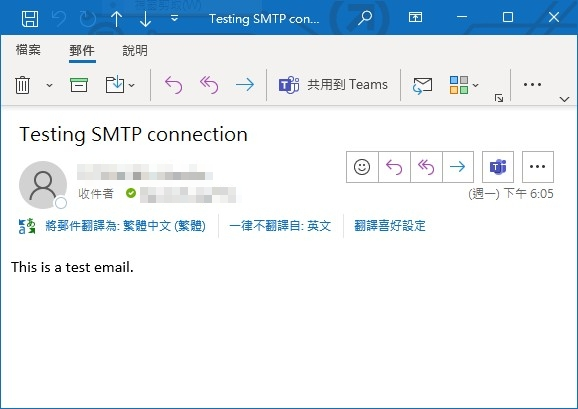Delete message with the ribbon trash icon
The image size is (578, 409).
(22, 85)
